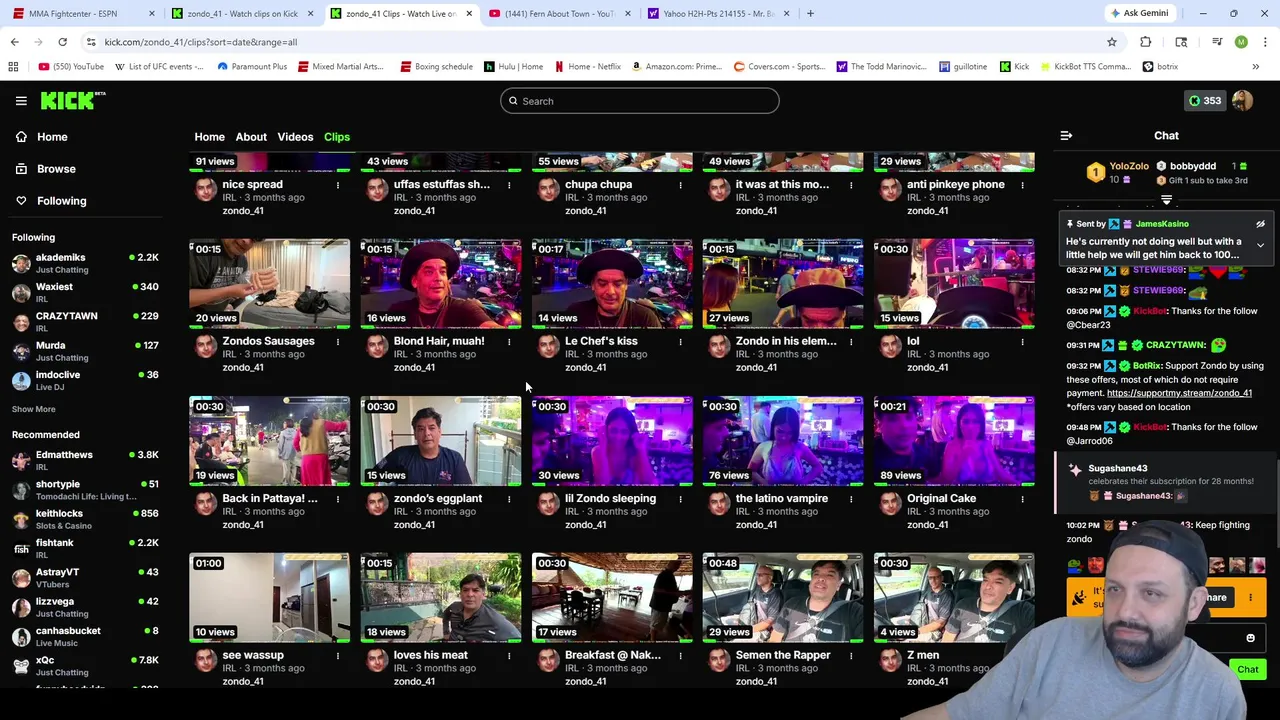Open the Hulu Home bookmark

tap(513, 67)
